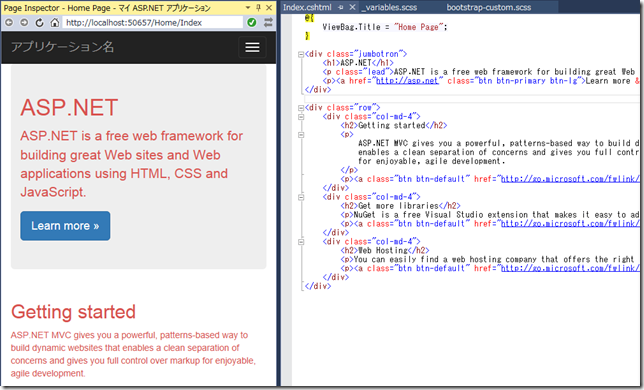
Task: Toggle the hamburger navigation menu
Action: [252, 47]
